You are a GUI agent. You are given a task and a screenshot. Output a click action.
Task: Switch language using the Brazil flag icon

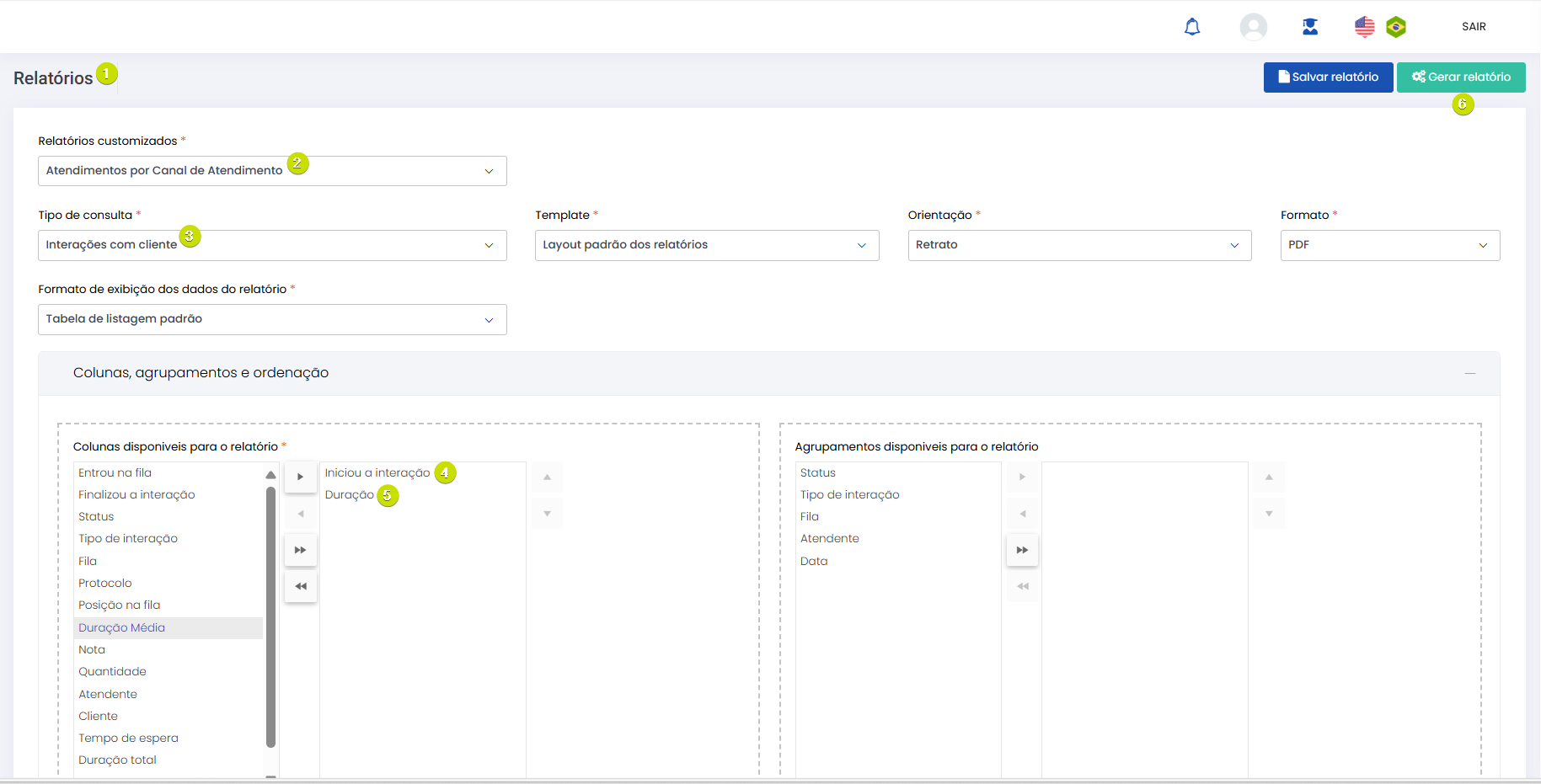[x=1396, y=27]
